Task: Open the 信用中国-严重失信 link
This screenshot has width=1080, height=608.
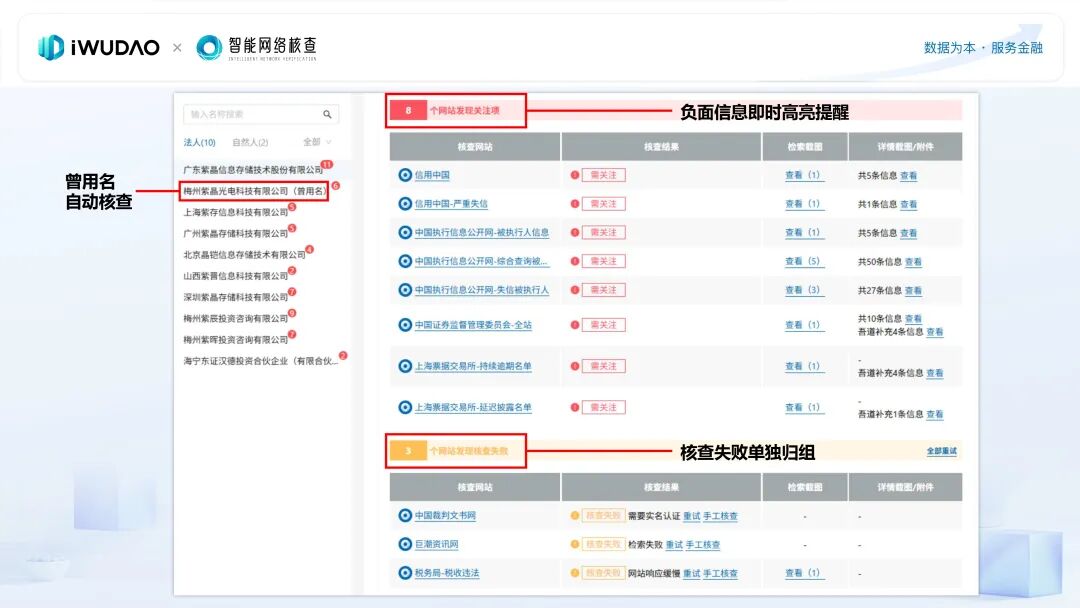Action: [451, 204]
